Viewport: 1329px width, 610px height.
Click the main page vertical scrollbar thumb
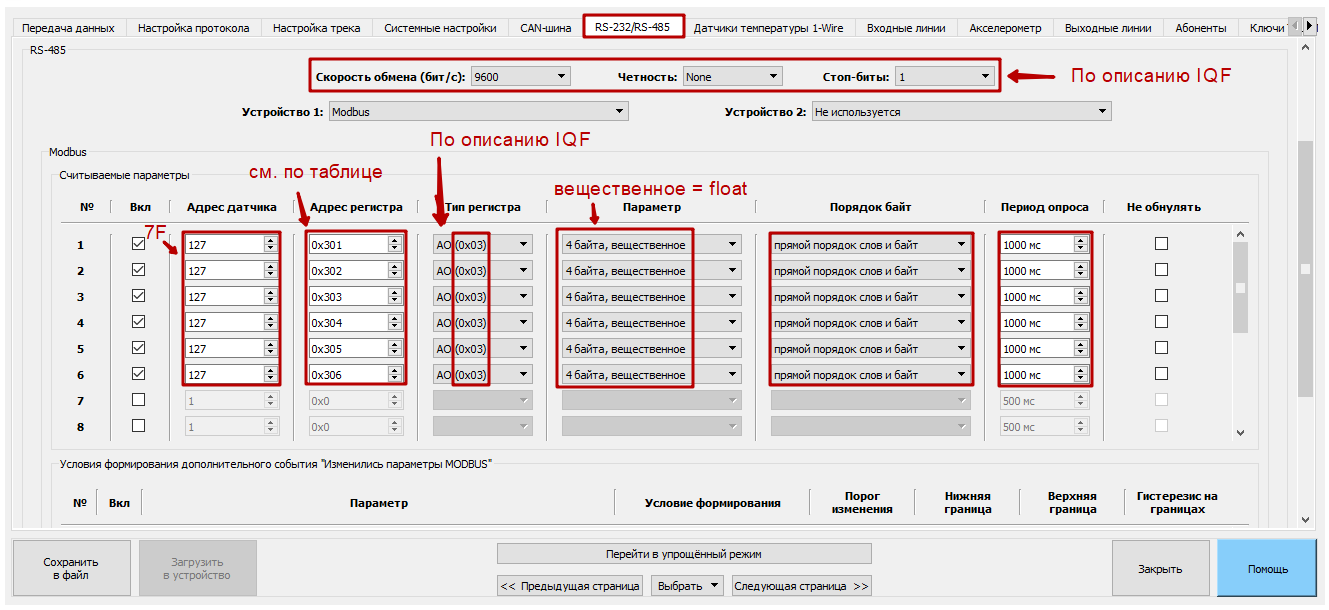pyautogui.click(x=1305, y=268)
